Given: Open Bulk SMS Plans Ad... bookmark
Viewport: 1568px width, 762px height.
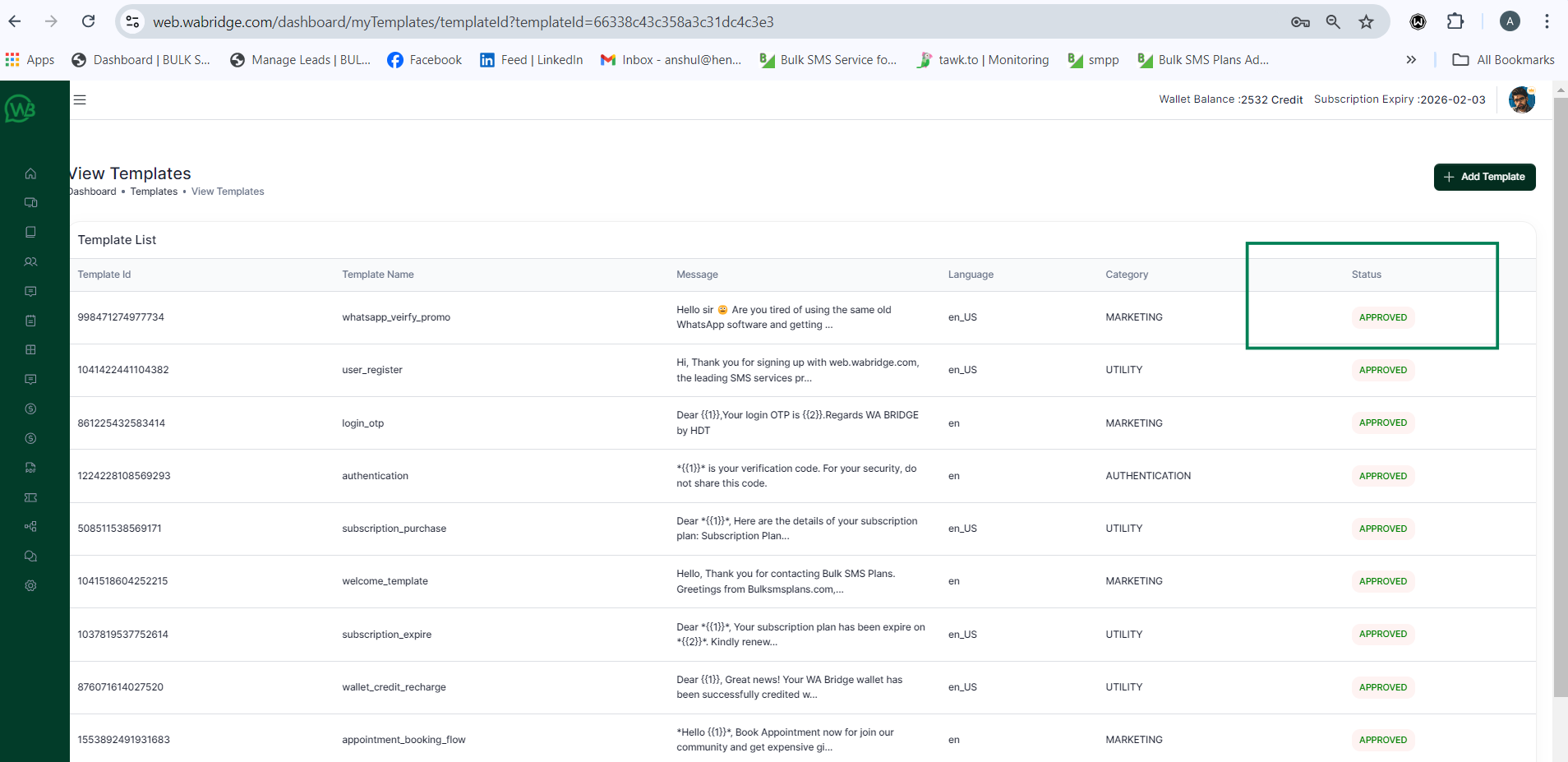Looking at the screenshot, I should point(1203,60).
